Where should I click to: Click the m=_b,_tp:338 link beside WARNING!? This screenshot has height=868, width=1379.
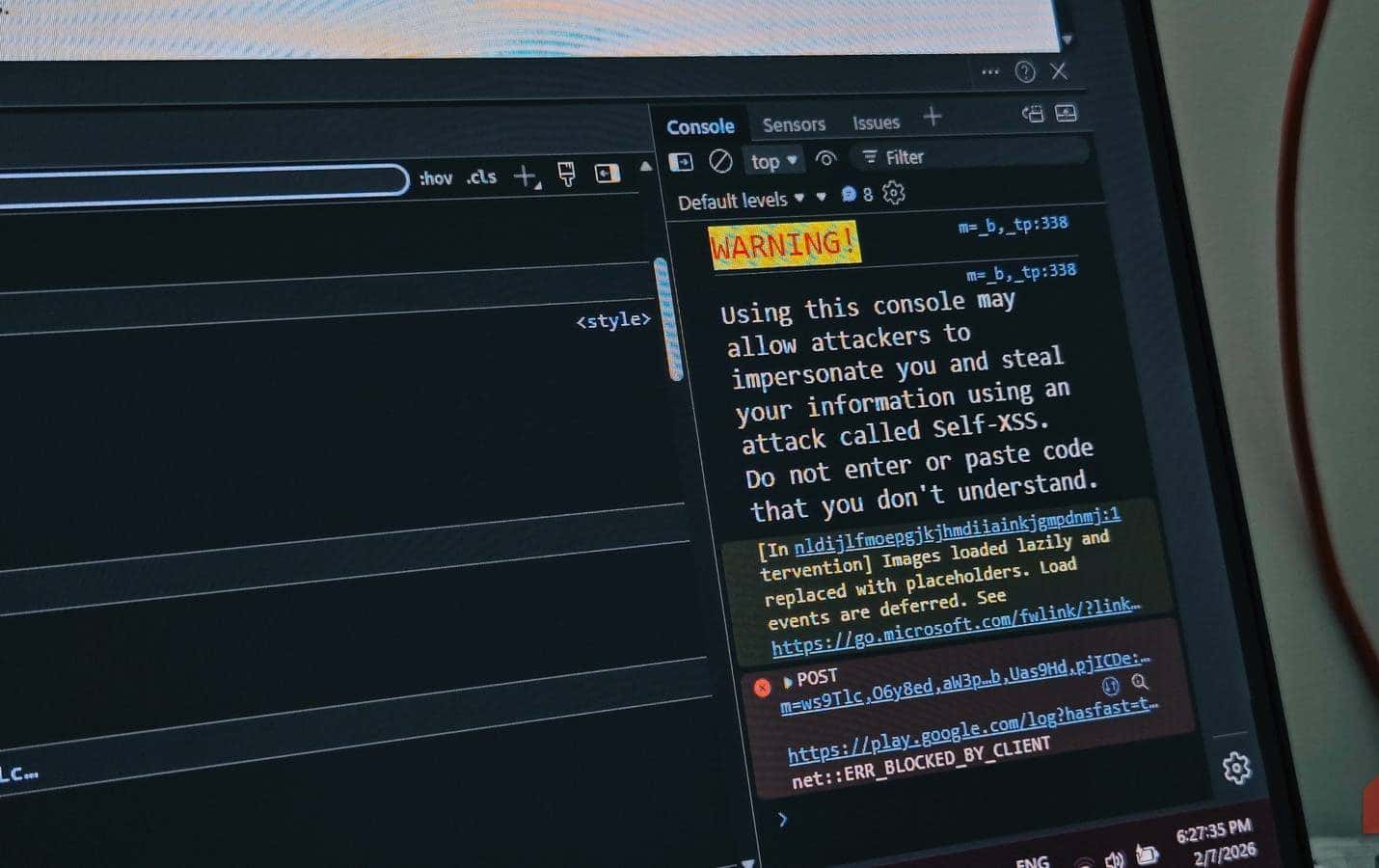[1013, 225]
